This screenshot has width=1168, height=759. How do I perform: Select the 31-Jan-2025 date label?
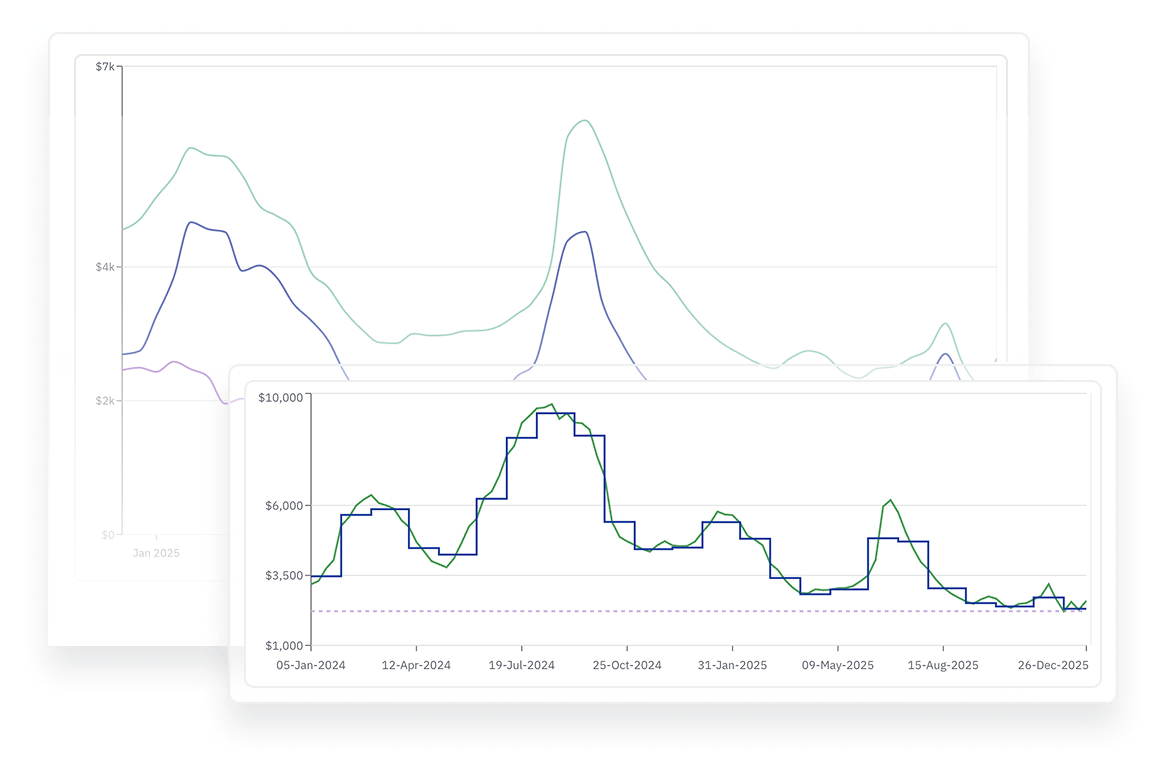(731, 664)
